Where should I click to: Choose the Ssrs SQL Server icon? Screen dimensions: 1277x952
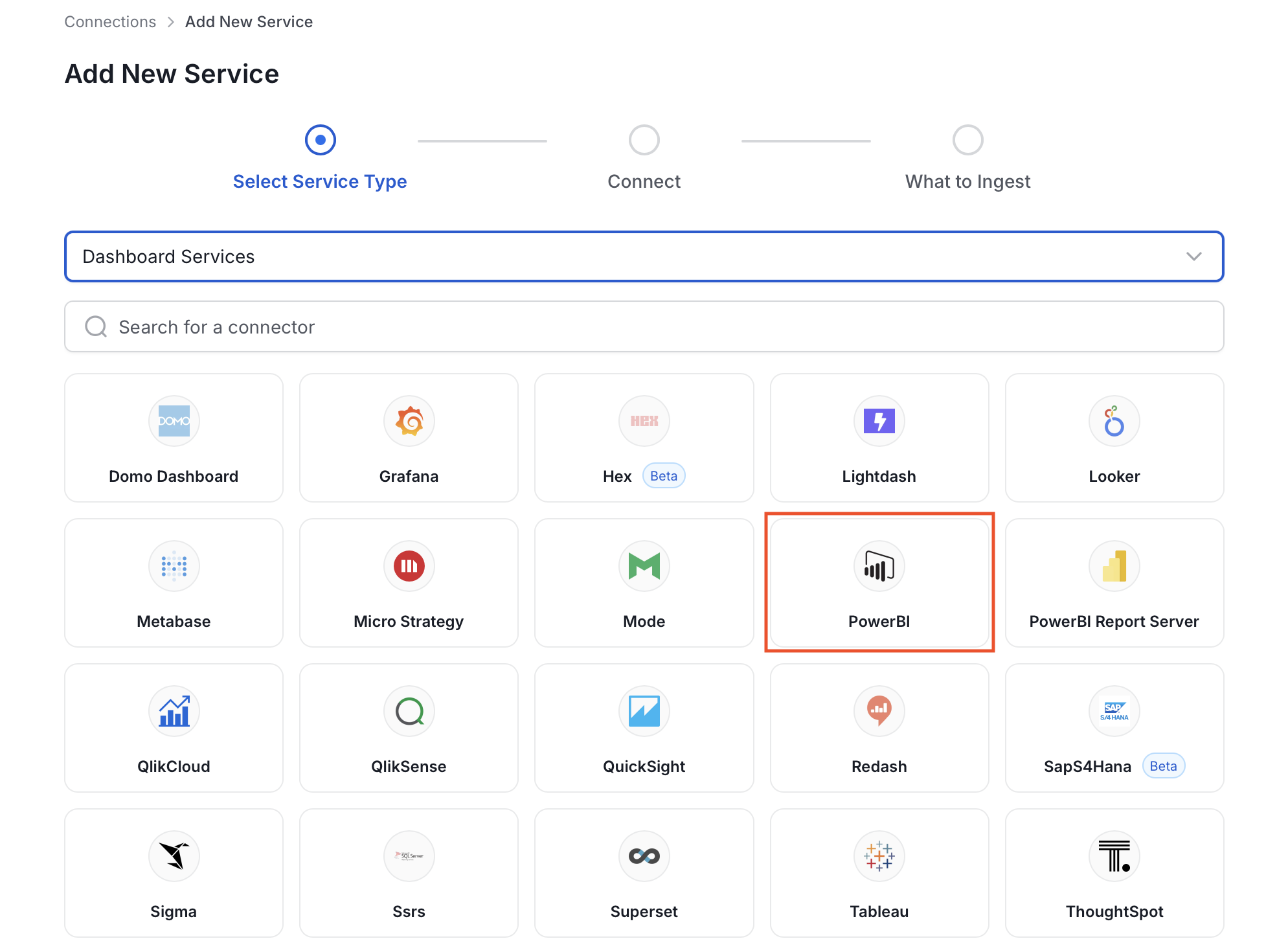point(409,856)
